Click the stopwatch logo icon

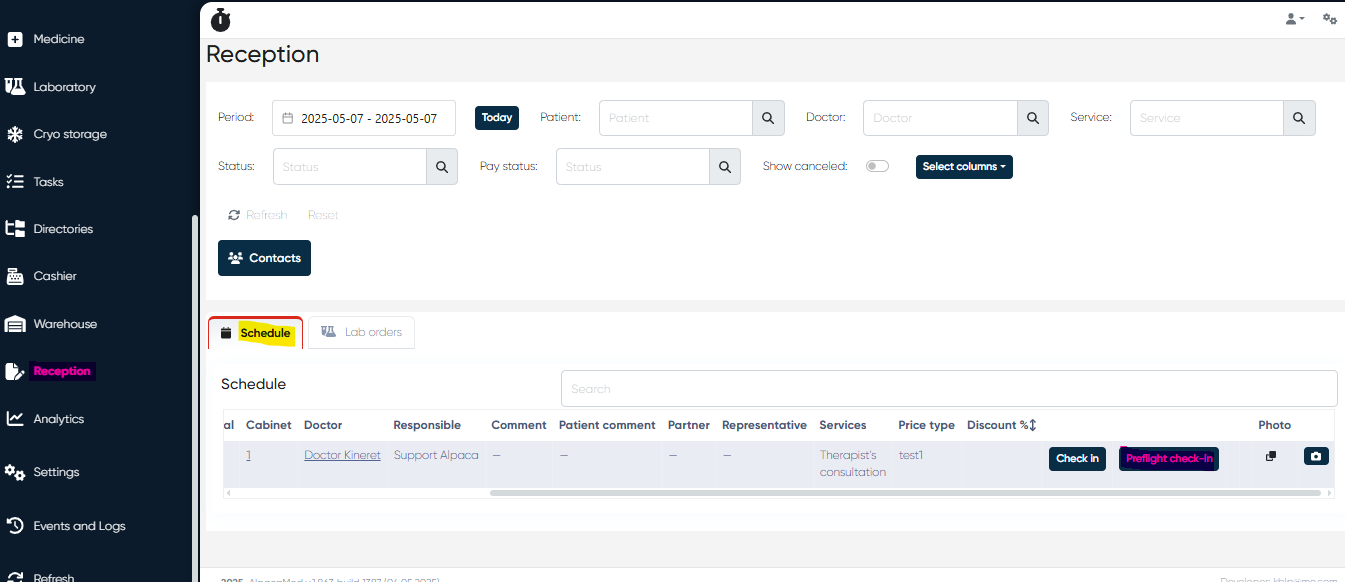click(220, 19)
